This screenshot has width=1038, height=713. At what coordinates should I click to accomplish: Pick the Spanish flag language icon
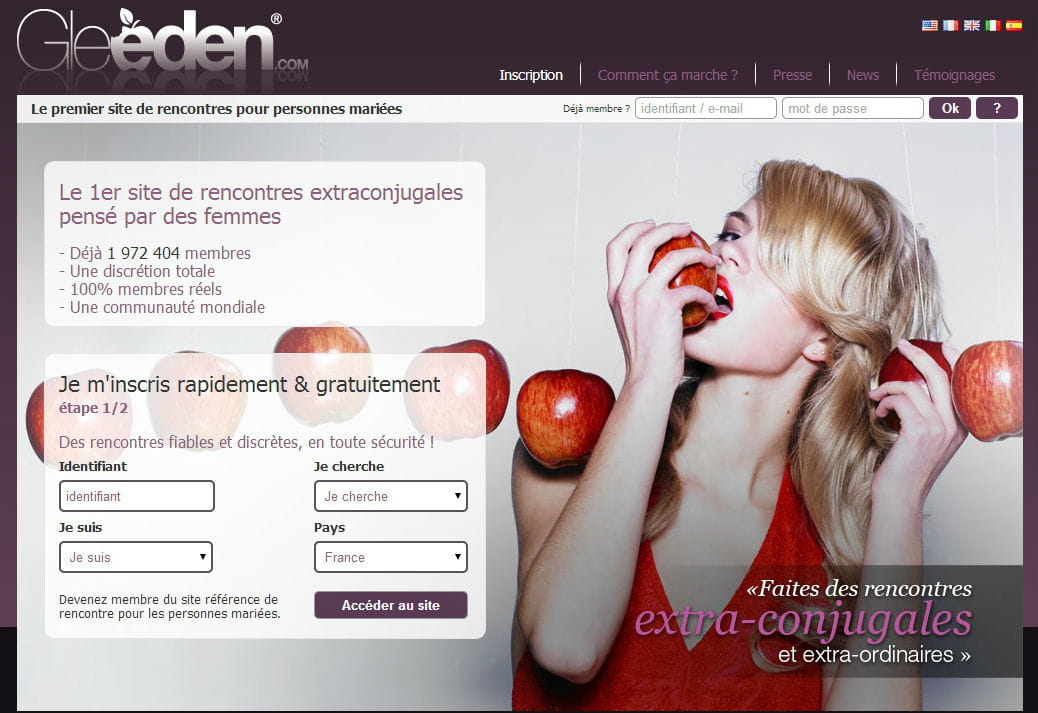coord(1013,26)
